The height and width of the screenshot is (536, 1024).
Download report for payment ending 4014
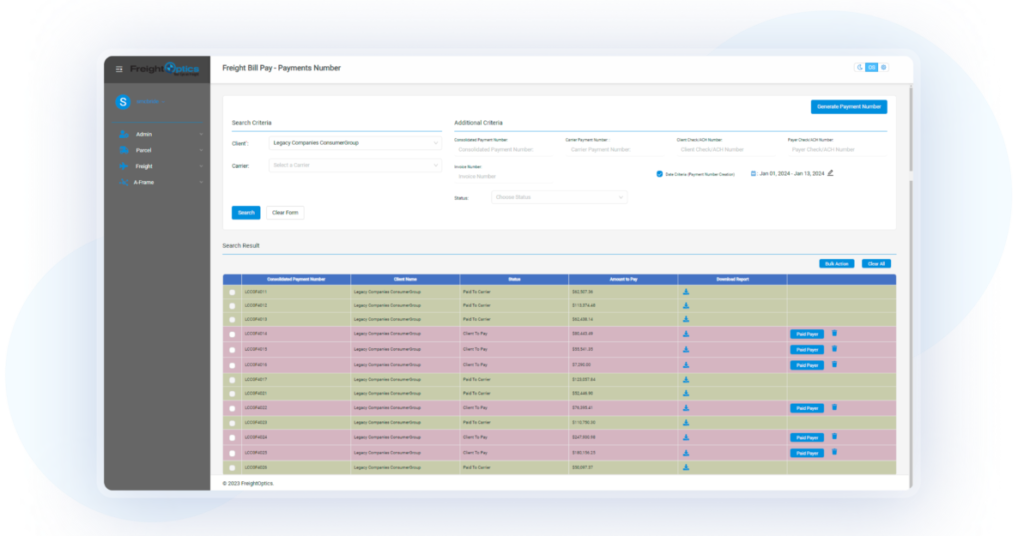pos(686,334)
